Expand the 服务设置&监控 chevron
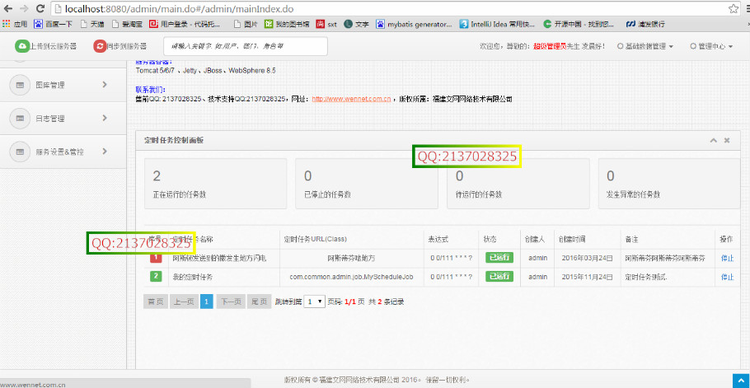 tap(105, 151)
